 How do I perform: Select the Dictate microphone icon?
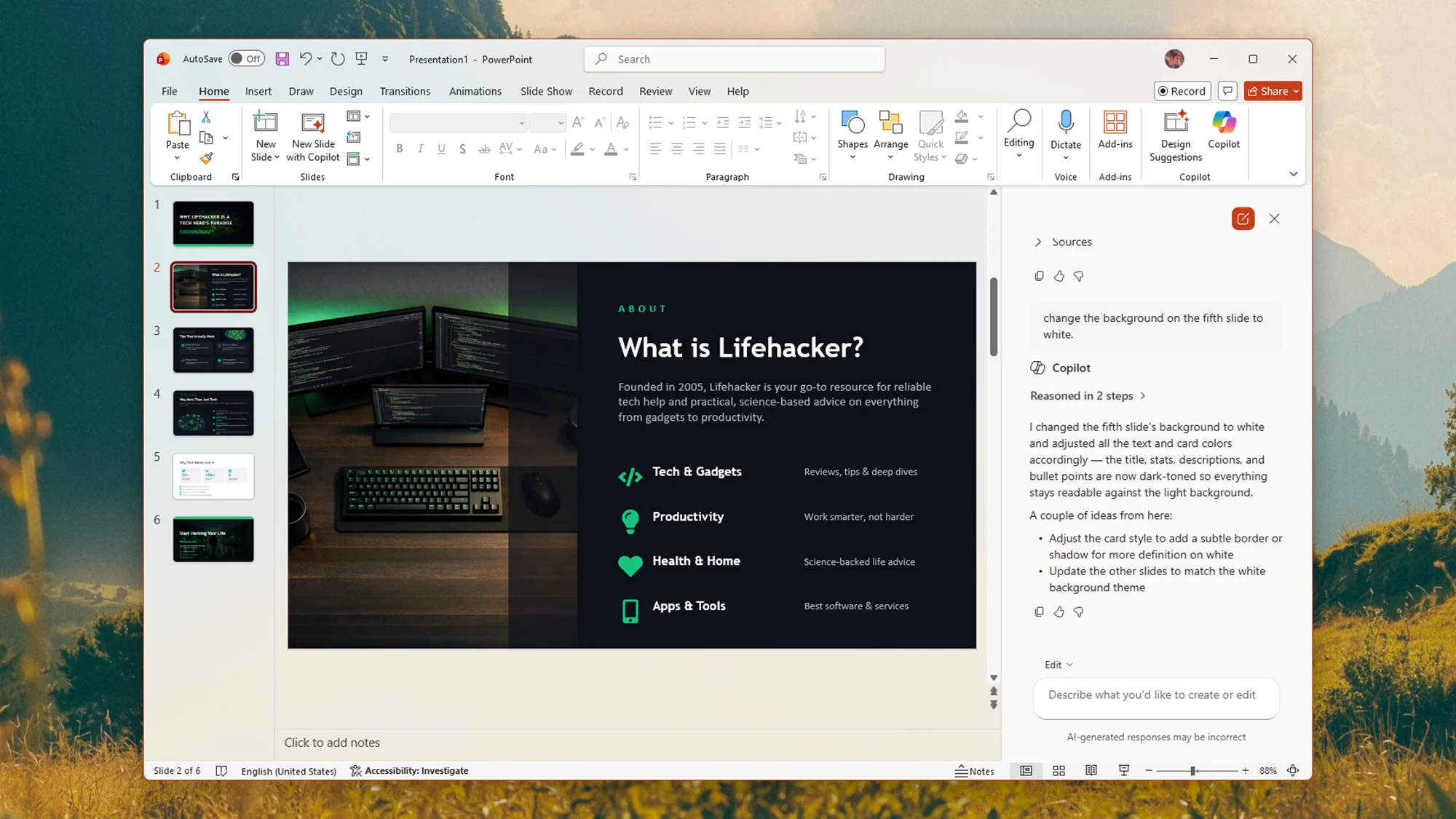pyautogui.click(x=1066, y=124)
